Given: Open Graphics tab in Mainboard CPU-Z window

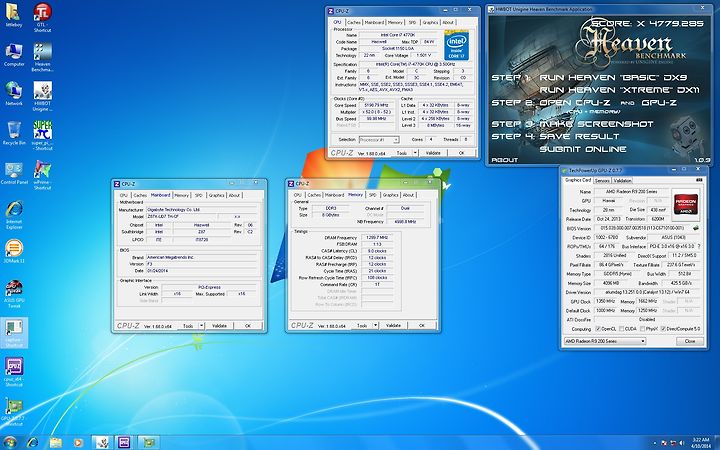Looking at the screenshot, I should point(216,195).
